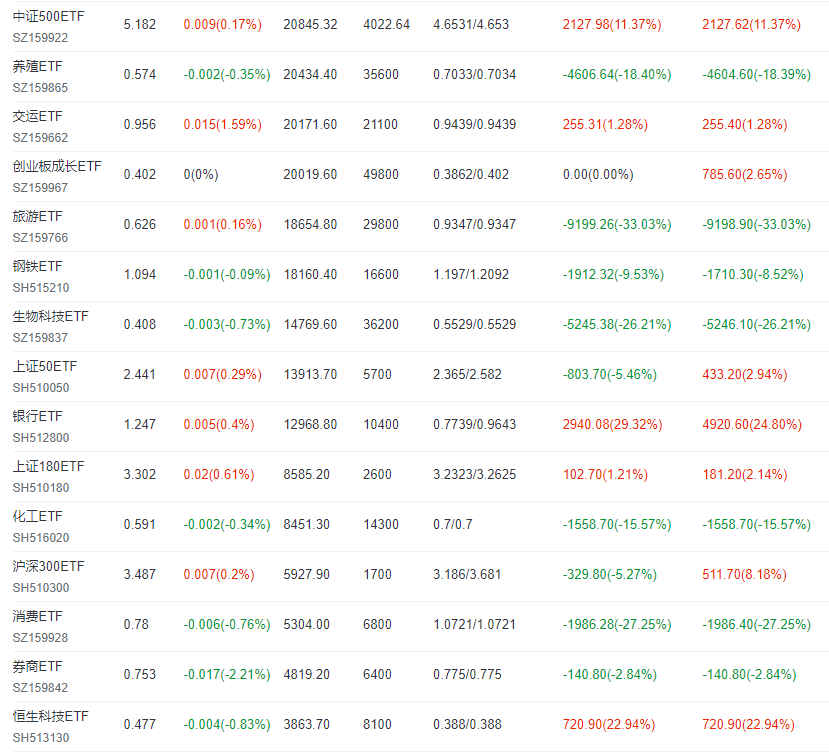Select stock code SZ159837
This screenshot has height=752, width=829.
[40, 338]
